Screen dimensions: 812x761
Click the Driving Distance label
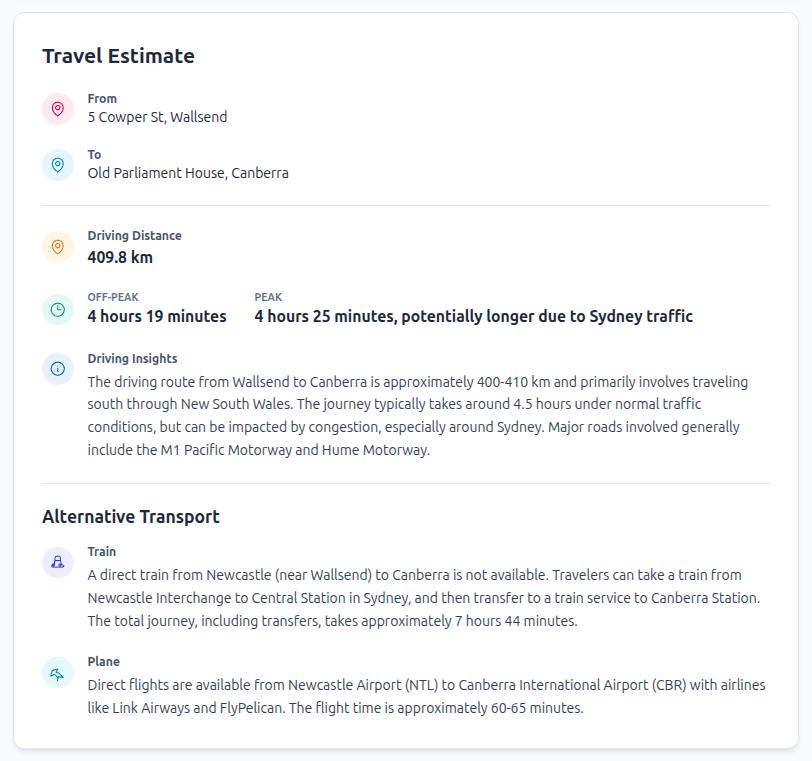[135, 236]
